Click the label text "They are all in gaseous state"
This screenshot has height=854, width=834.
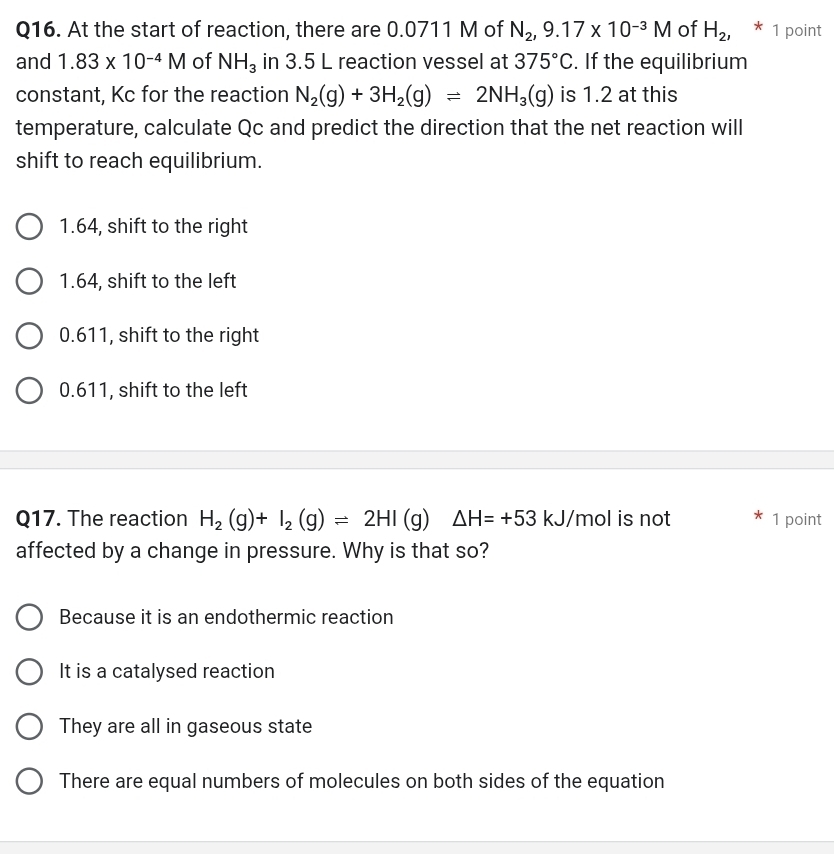pyautogui.click(x=185, y=727)
